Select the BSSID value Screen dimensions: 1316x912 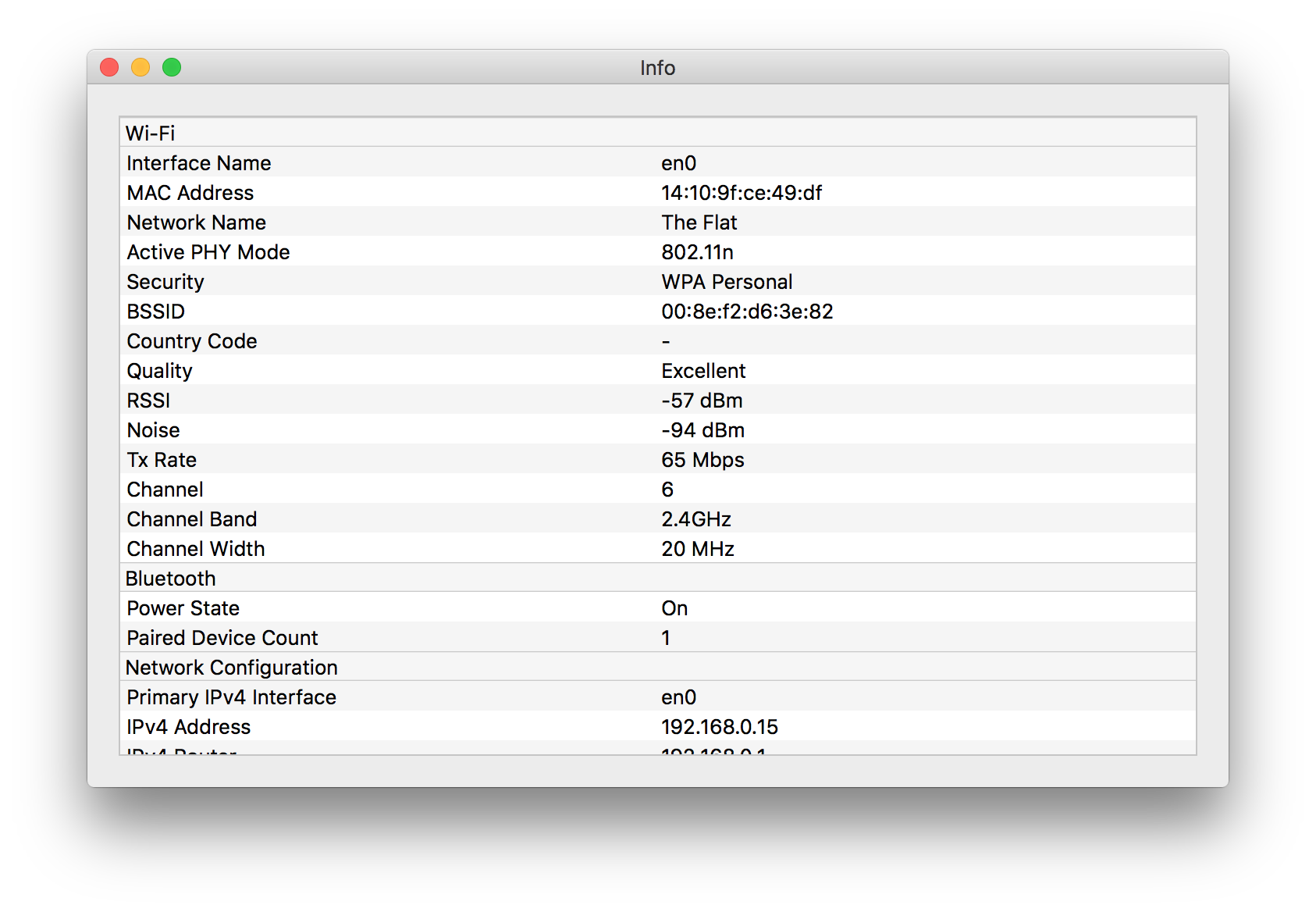pyautogui.click(x=747, y=311)
